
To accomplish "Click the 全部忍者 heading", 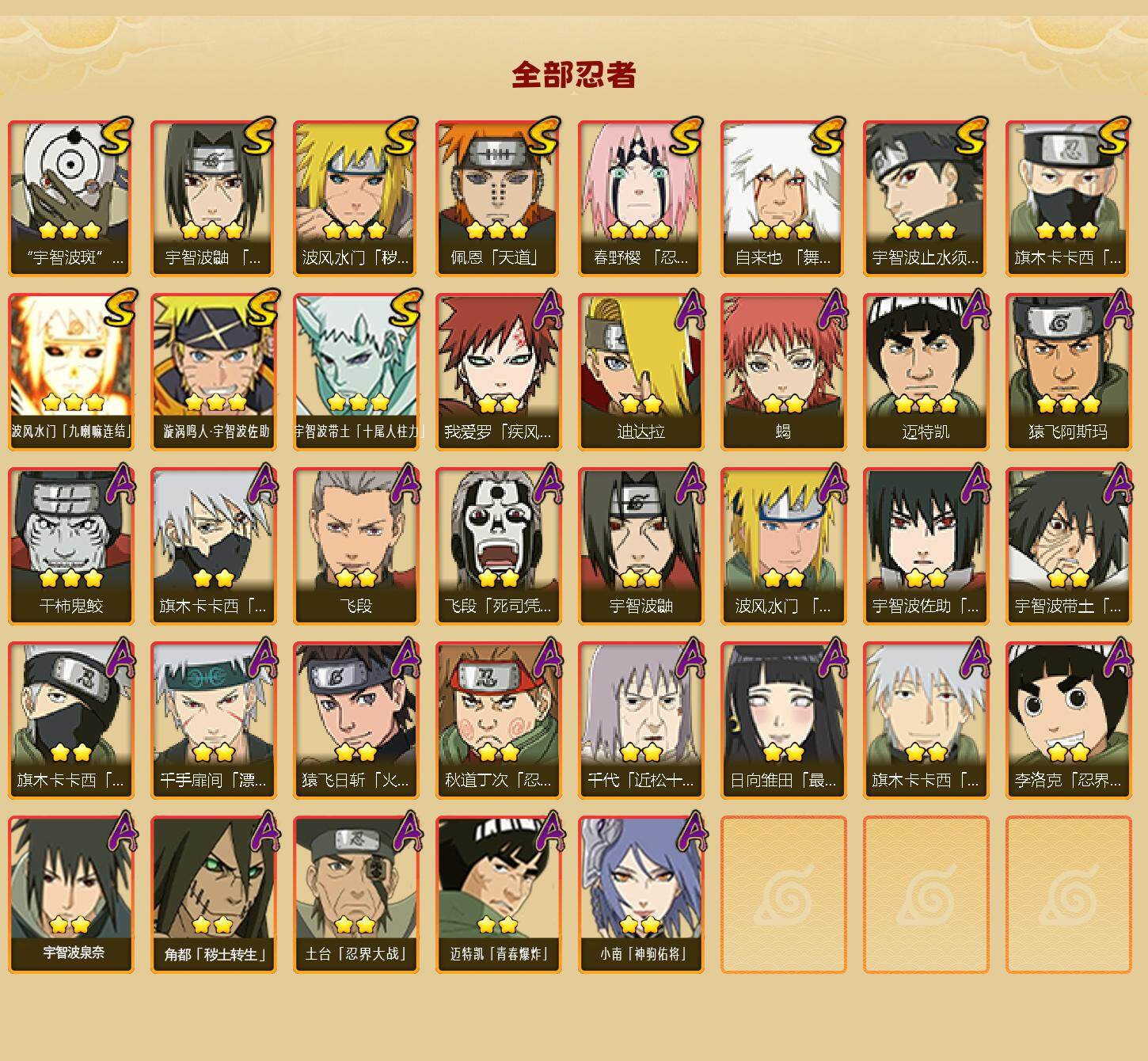I will tap(574, 75).
